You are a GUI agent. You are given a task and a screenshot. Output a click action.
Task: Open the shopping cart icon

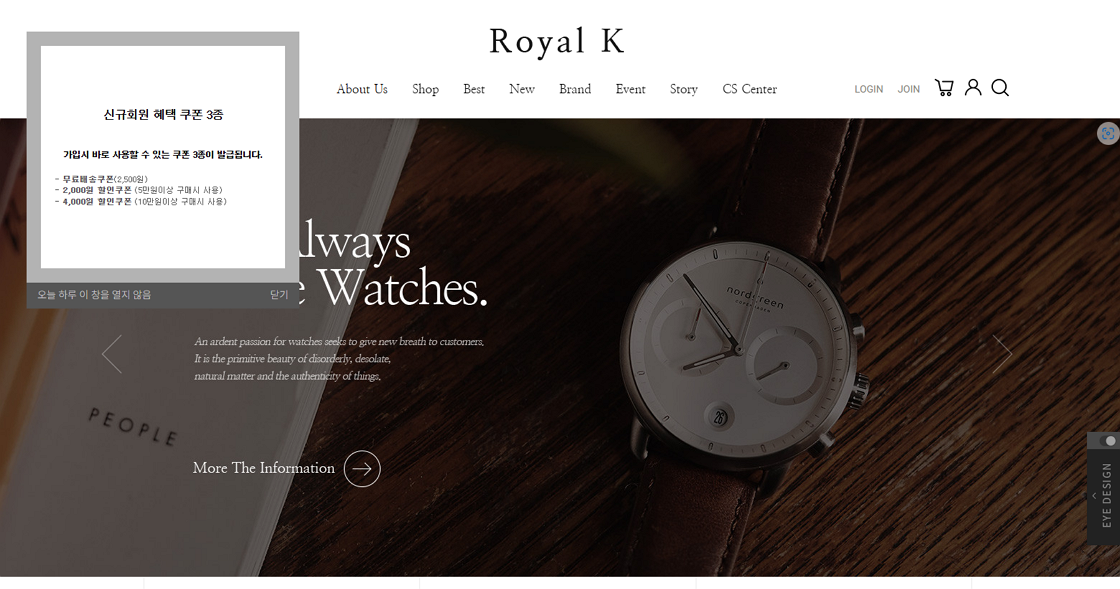pos(944,88)
